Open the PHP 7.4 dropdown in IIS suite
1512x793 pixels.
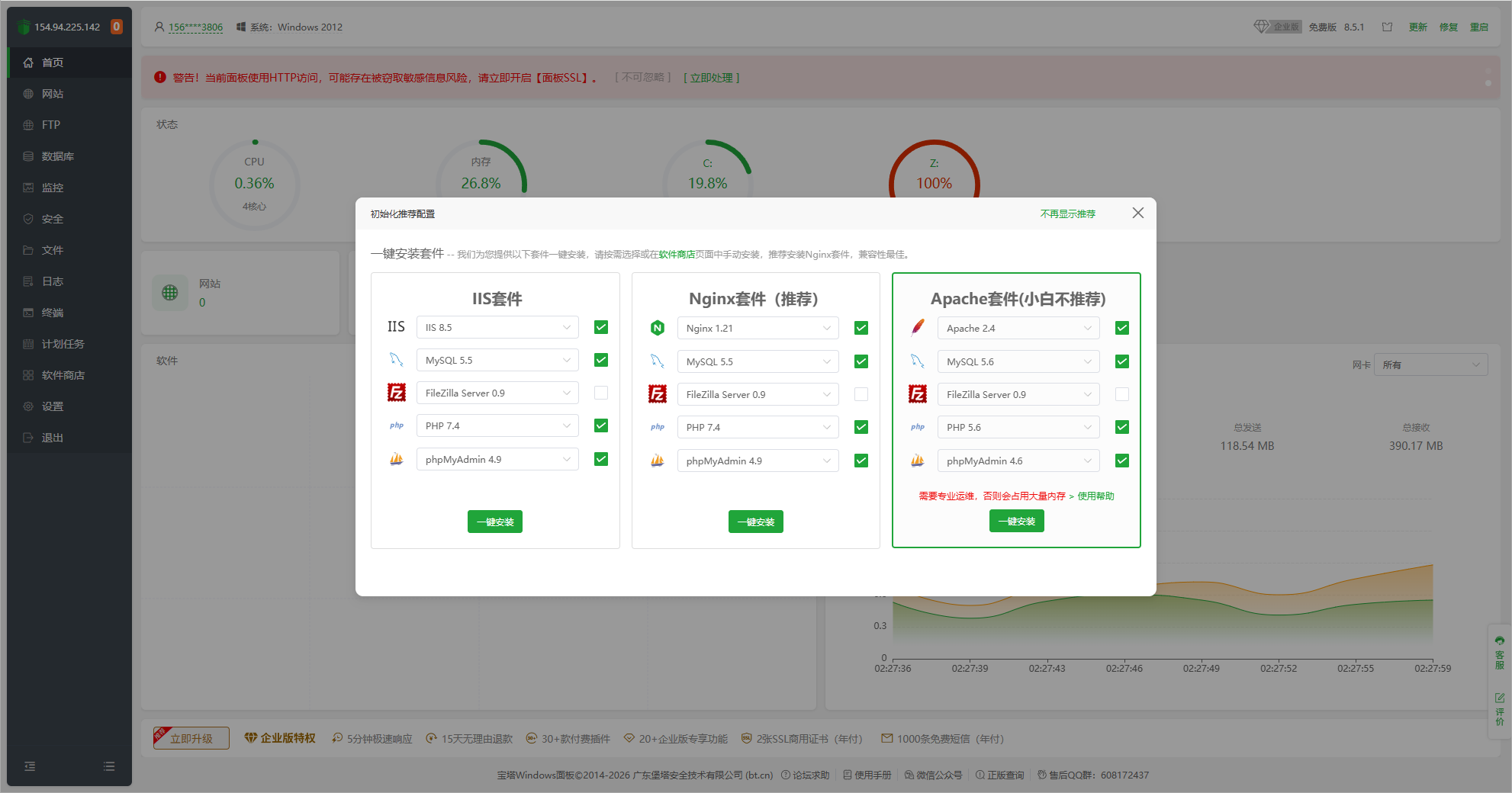coord(497,425)
